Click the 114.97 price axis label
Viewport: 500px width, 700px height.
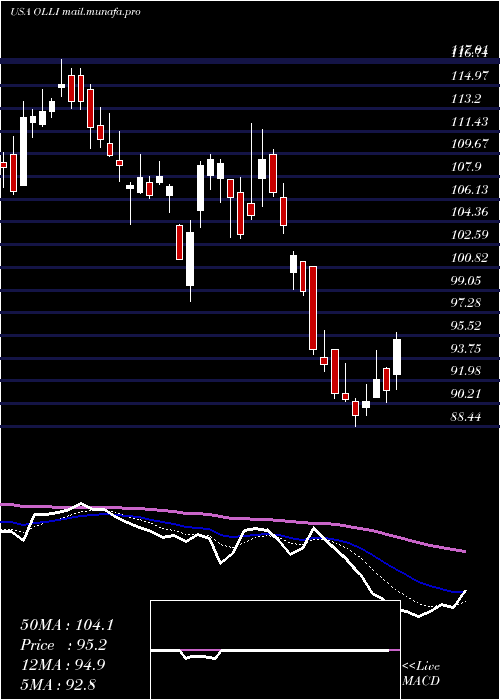[469, 76]
